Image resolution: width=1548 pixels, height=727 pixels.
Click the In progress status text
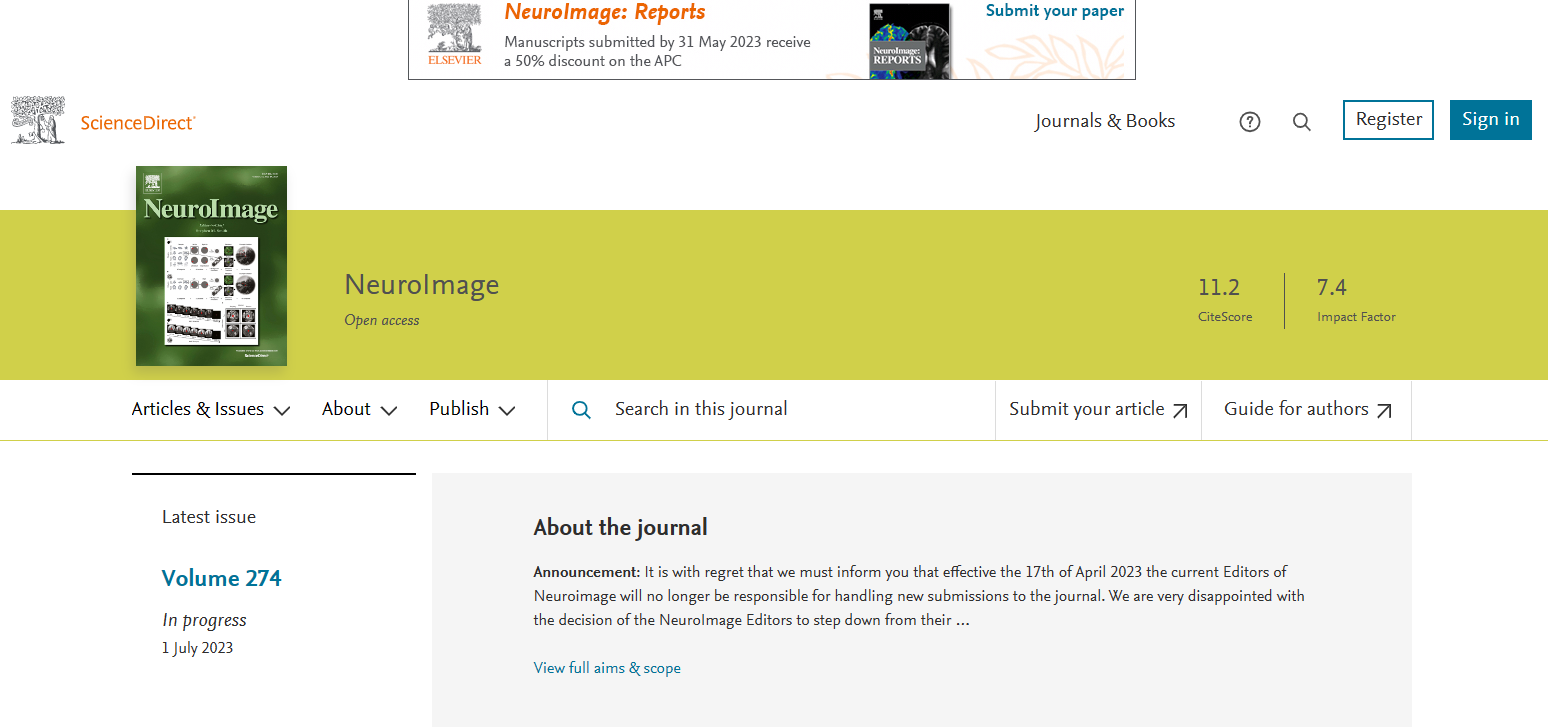[204, 620]
